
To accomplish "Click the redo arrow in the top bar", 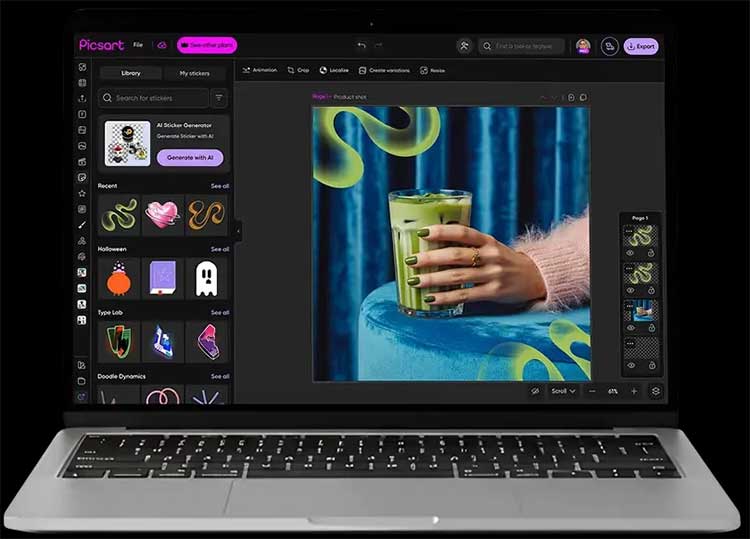I will coord(378,45).
